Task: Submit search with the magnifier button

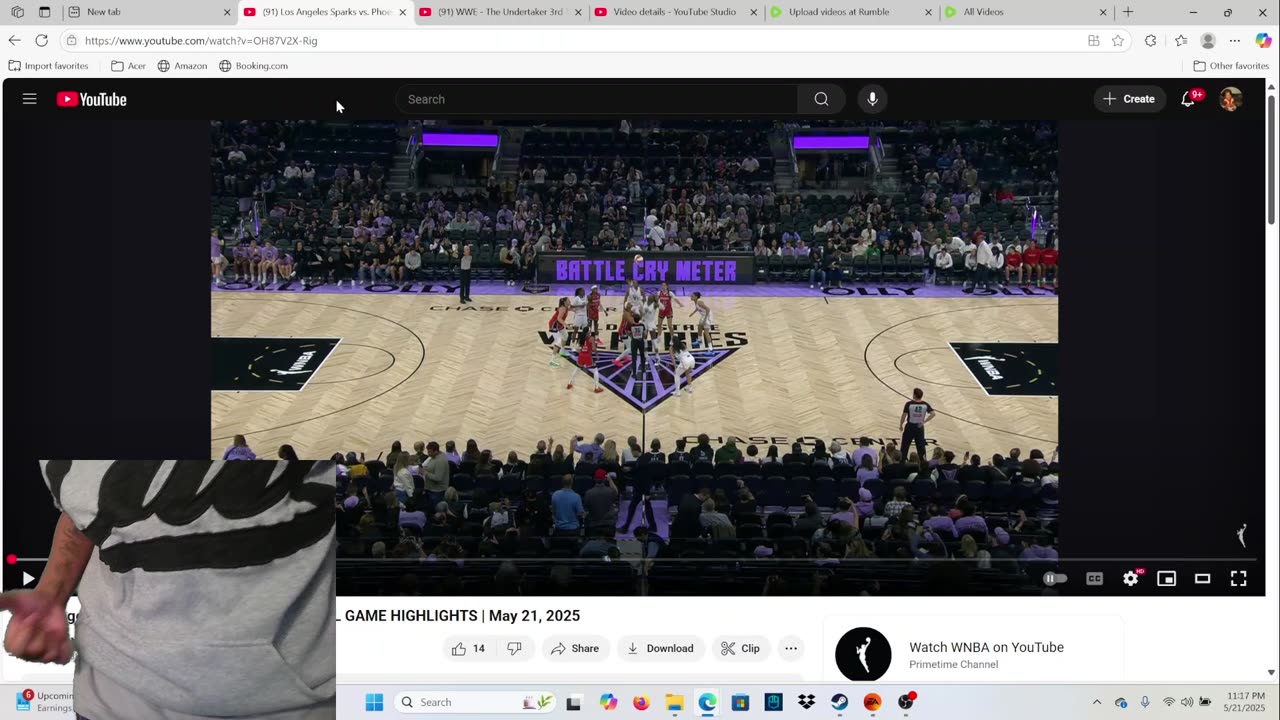Action: coord(821,99)
